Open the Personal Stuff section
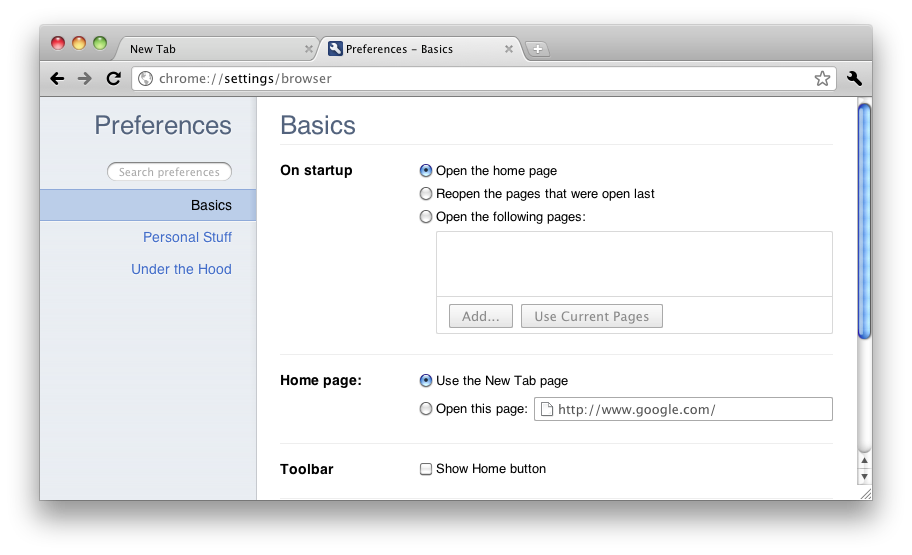The image size is (912, 555). (187, 237)
